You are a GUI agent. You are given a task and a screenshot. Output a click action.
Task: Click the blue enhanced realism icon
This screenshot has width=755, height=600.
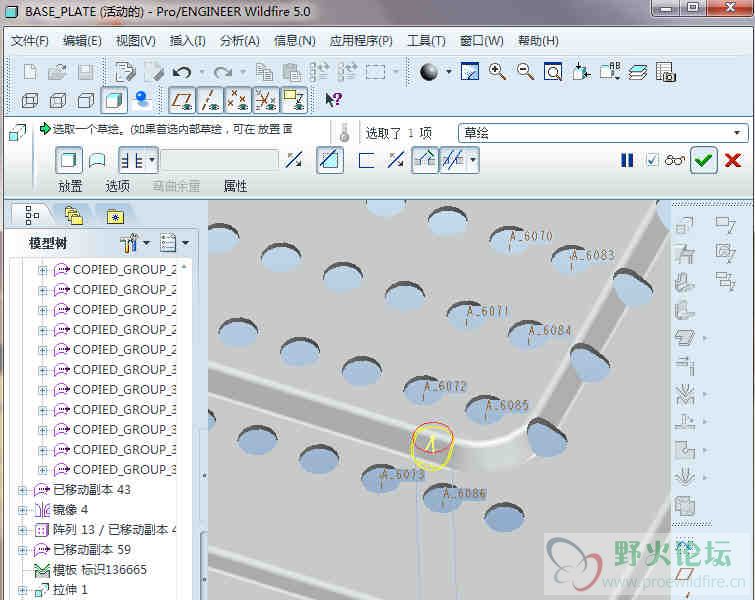(x=142, y=100)
